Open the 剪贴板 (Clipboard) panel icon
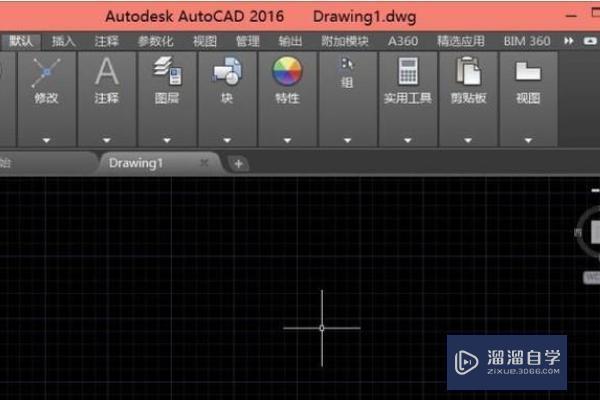The image size is (600, 400). pyautogui.click(x=468, y=71)
